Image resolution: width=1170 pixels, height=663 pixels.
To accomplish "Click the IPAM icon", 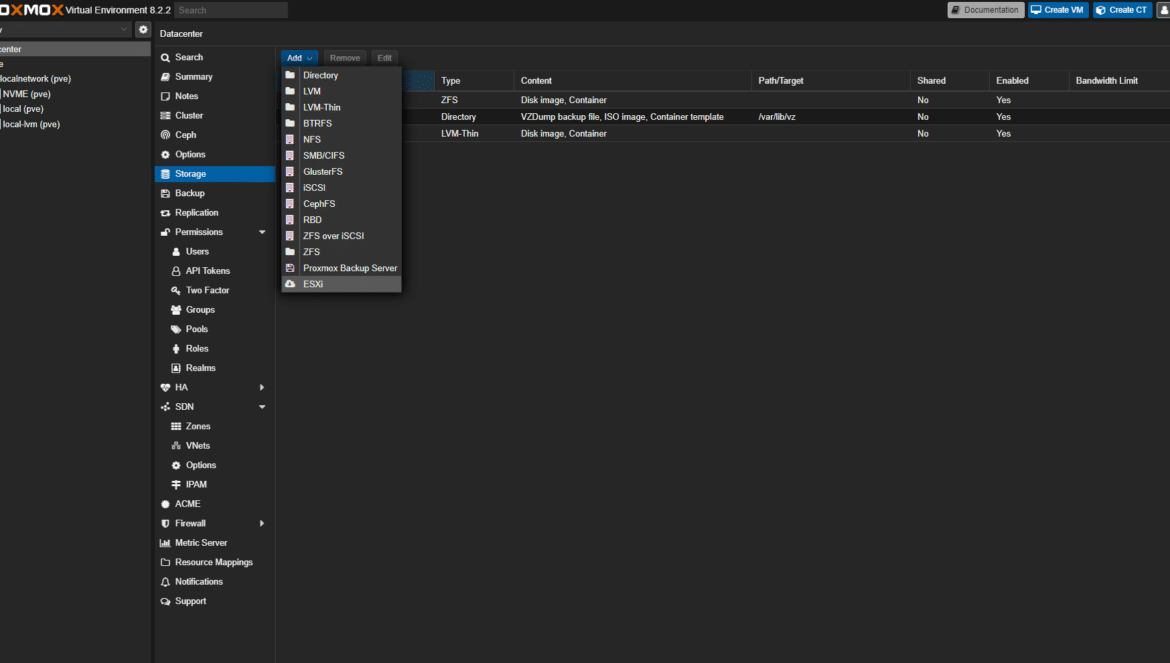I will (x=176, y=484).
